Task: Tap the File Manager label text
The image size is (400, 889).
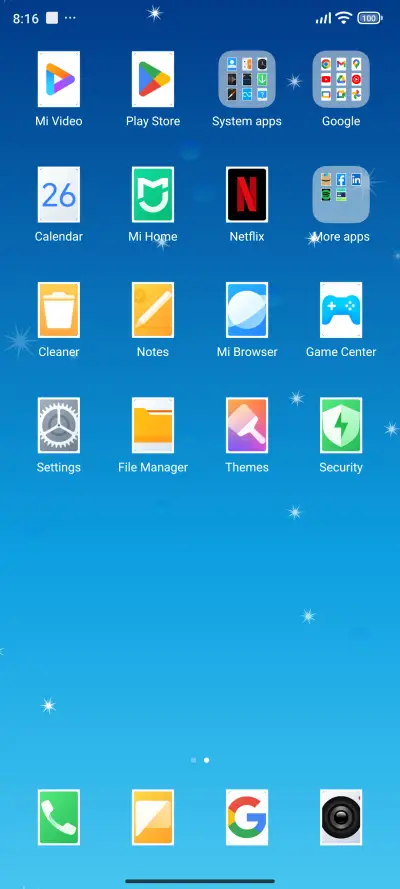Action: 153,468
